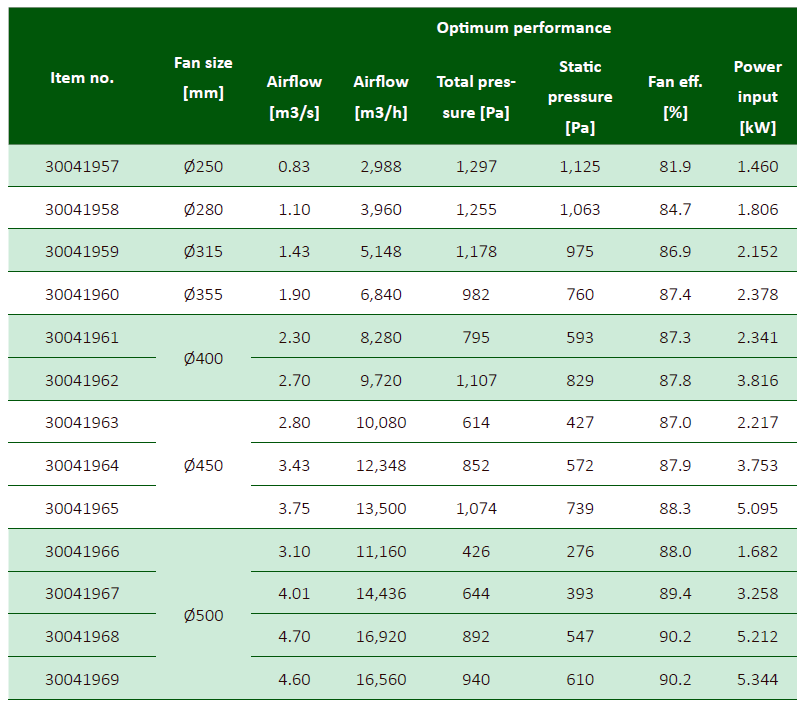Click the 13,500 airflow value
The width and height of the screenshot is (805, 706).
(381, 508)
